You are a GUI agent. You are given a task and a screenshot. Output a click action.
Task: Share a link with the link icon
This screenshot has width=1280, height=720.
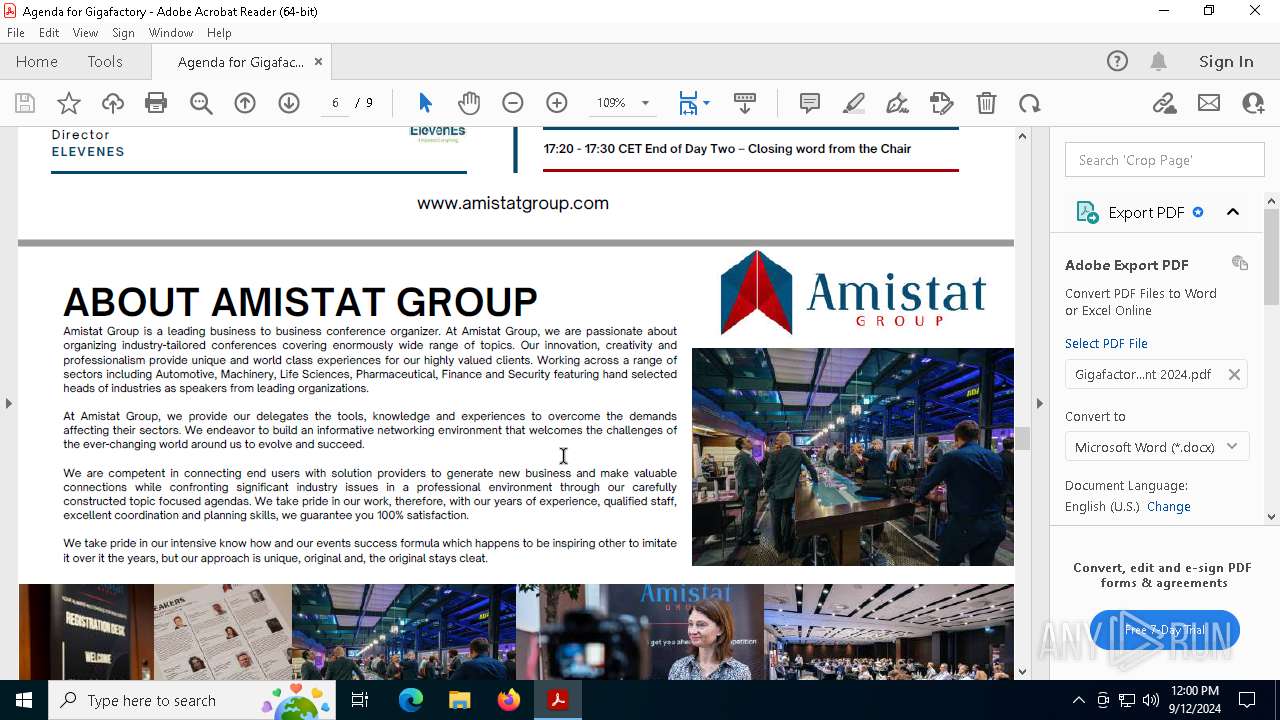point(1165,103)
